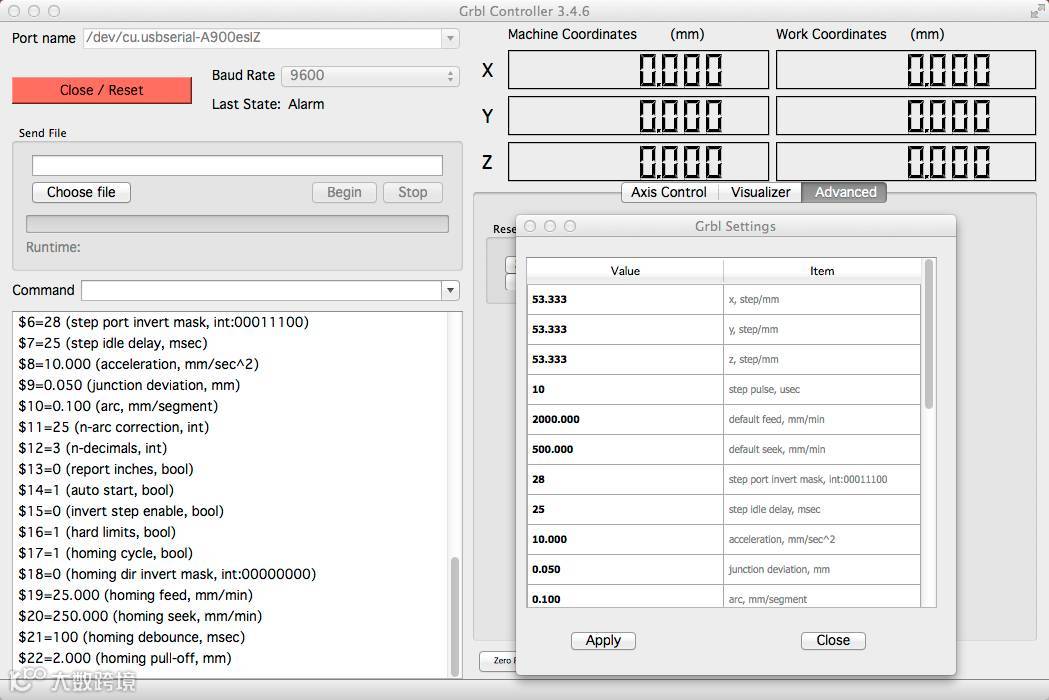Select the acceleration value 10.000
This screenshot has height=700, width=1049.
[x=625, y=539]
